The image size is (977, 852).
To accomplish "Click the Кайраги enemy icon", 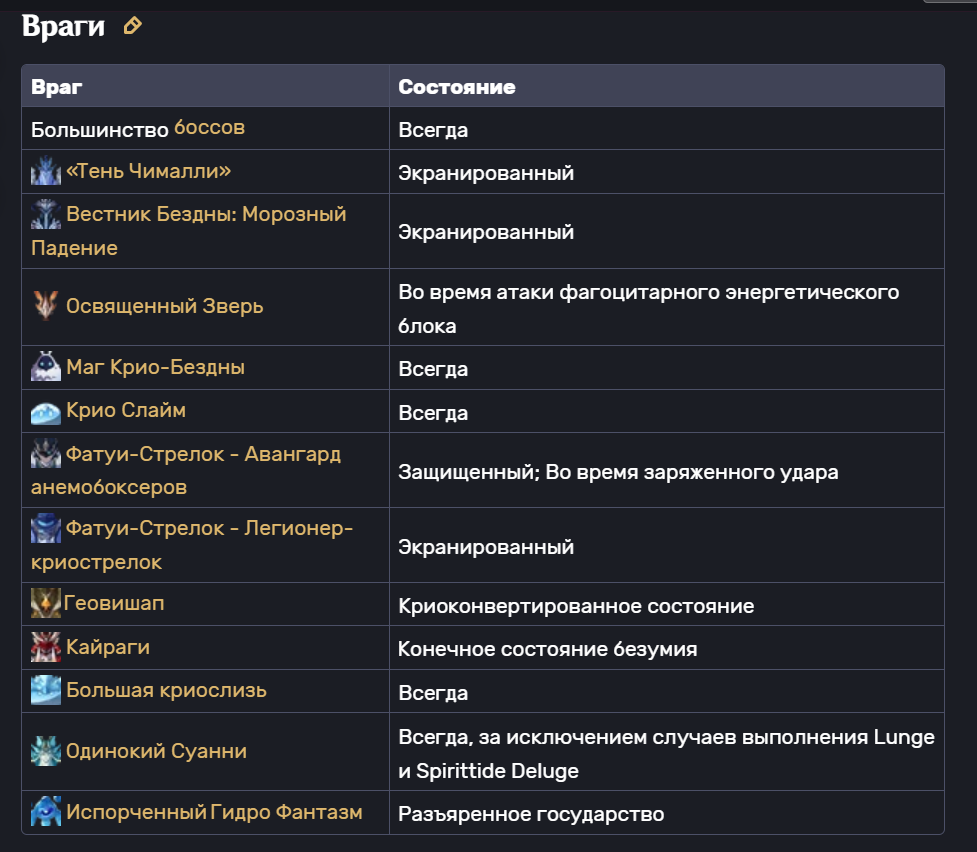I will pyautogui.click(x=46, y=646).
